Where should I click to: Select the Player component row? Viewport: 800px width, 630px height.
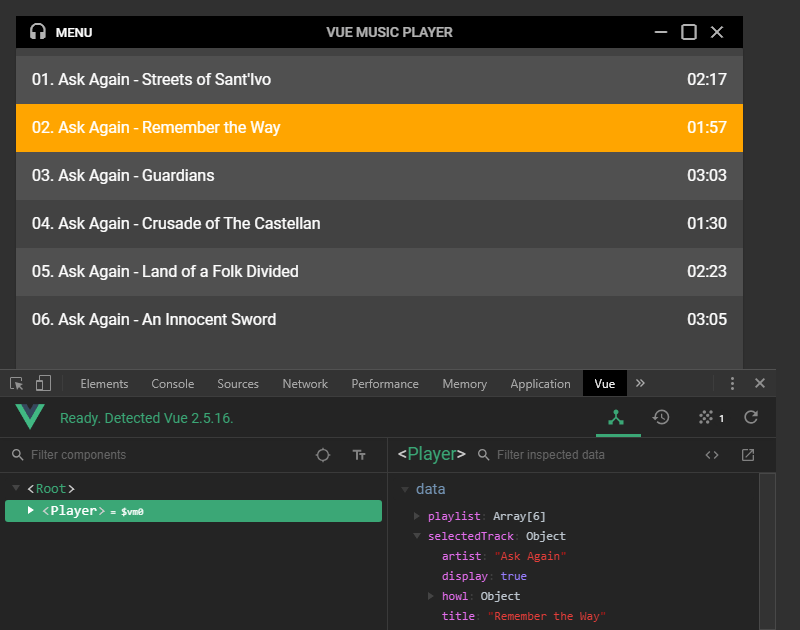click(x=193, y=511)
